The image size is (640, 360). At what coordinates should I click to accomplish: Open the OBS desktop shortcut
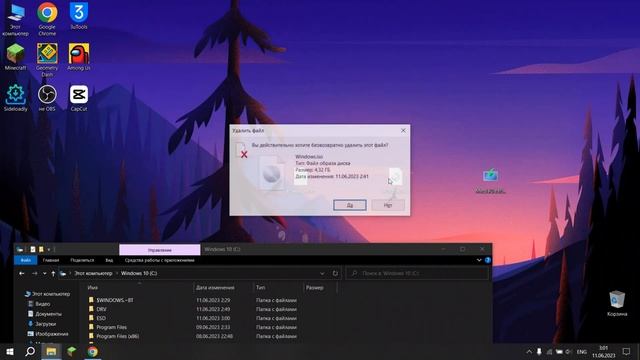tap(47, 98)
